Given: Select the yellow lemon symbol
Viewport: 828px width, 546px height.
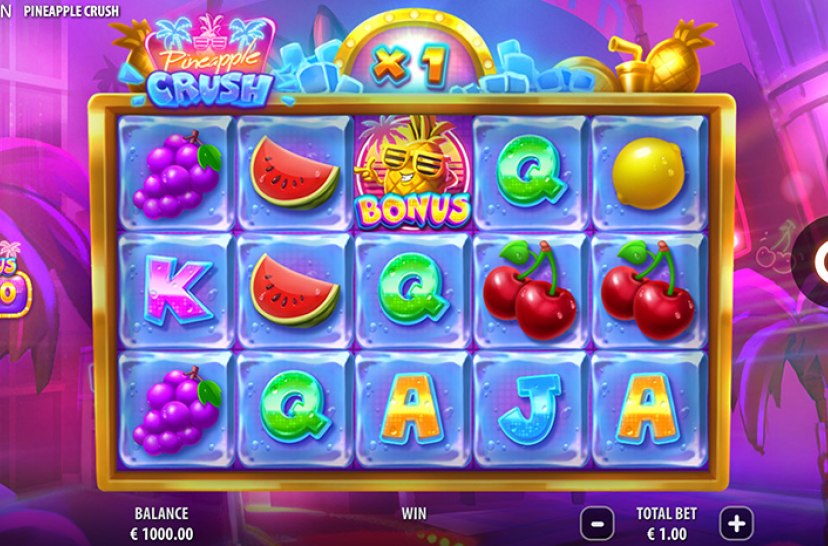Looking at the screenshot, I should tap(648, 174).
